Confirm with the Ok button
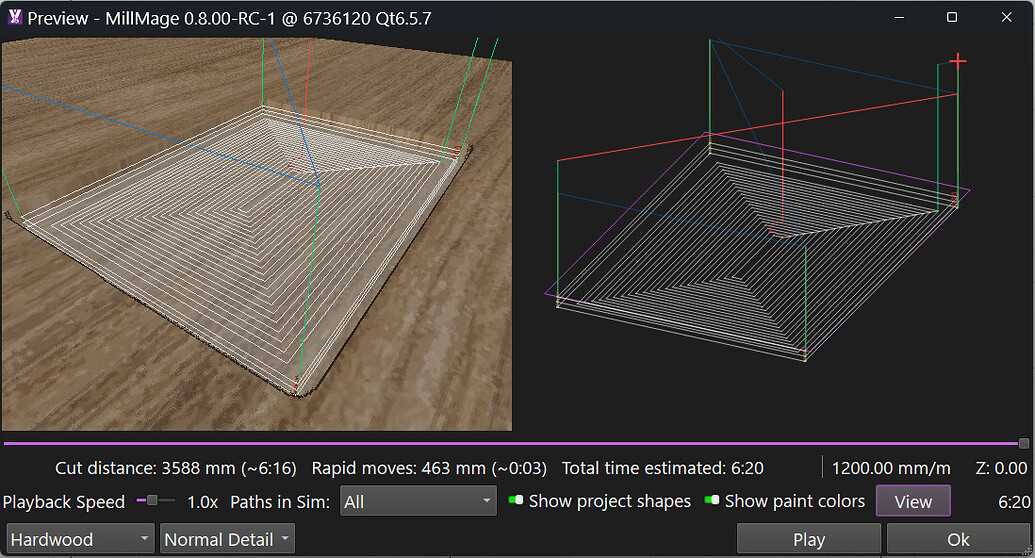1035x558 pixels. point(958,540)
